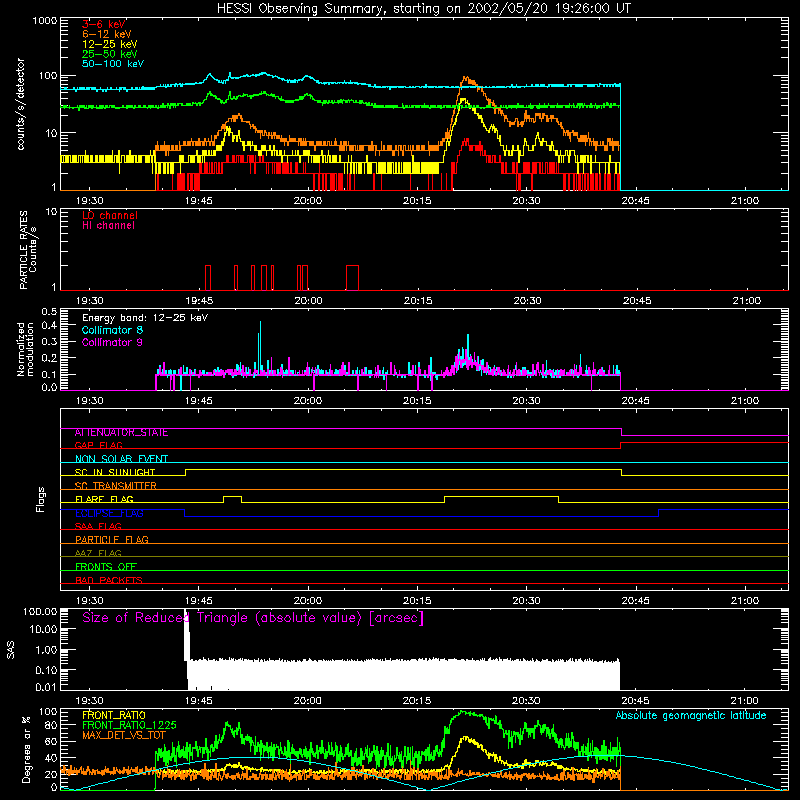Click 'Size of Reduced Triangle' plot title
This screenshot has height=800, width=800.
pyautogui.click(x=253, y=618)
